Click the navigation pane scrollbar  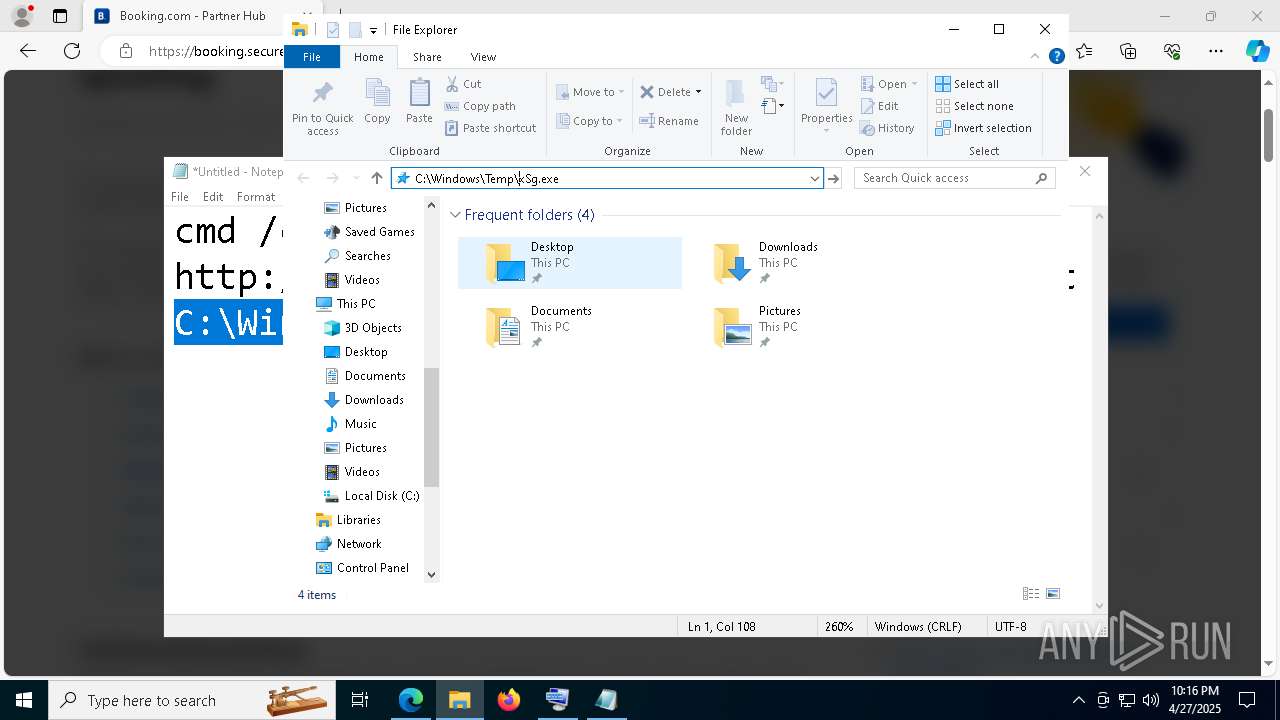tap(432, 426)
